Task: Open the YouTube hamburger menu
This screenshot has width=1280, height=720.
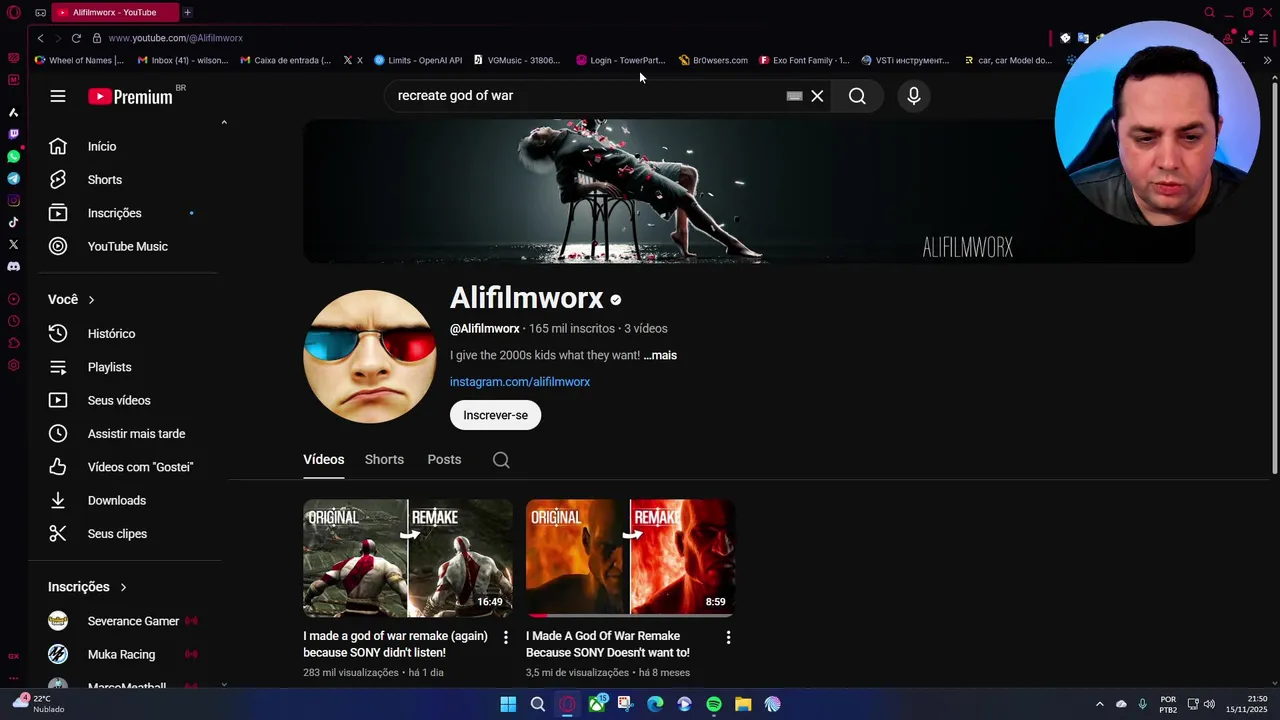Action: pyautogui.click(x=58, y=96)
